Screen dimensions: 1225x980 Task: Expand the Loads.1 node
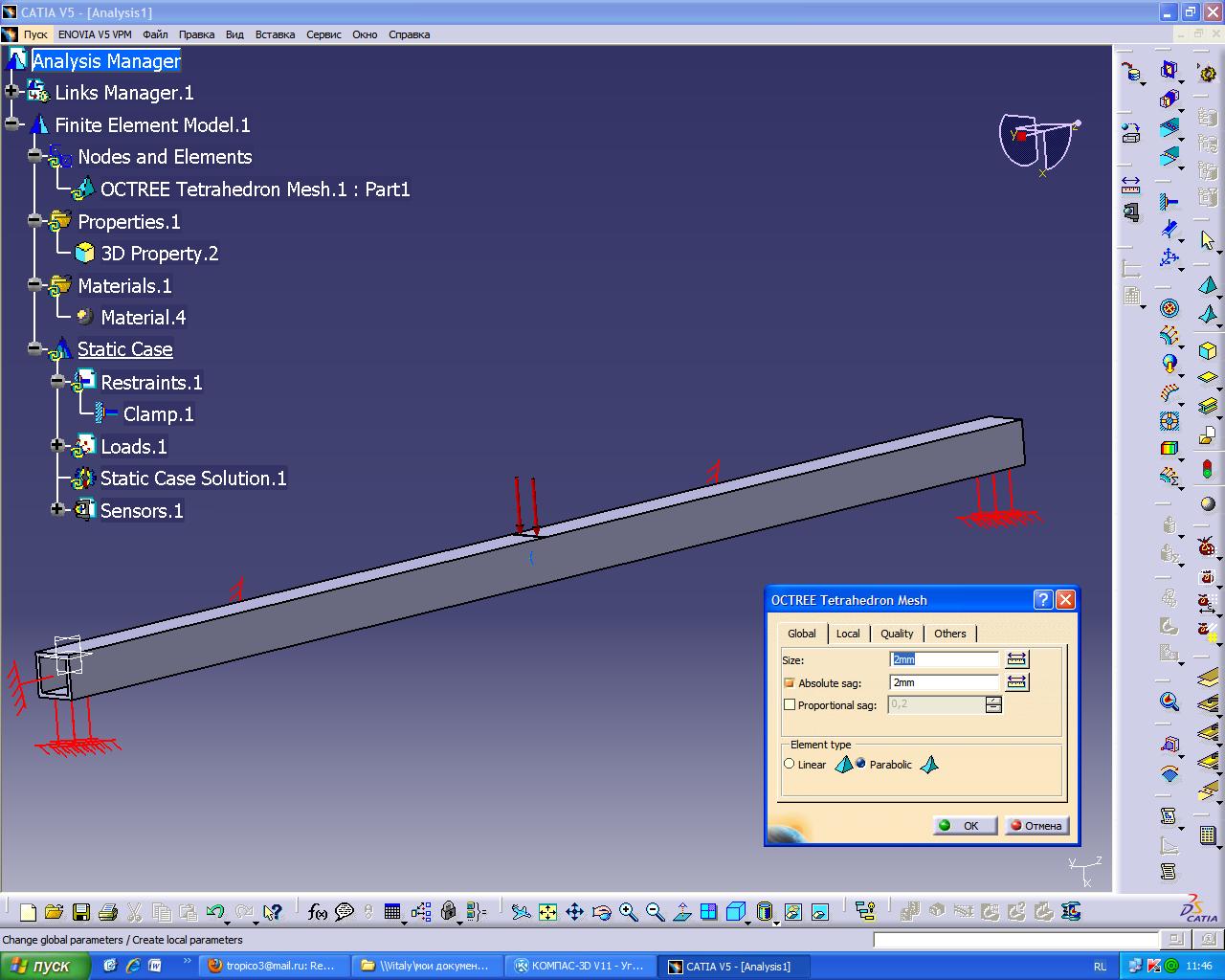[x=57, y=446]
